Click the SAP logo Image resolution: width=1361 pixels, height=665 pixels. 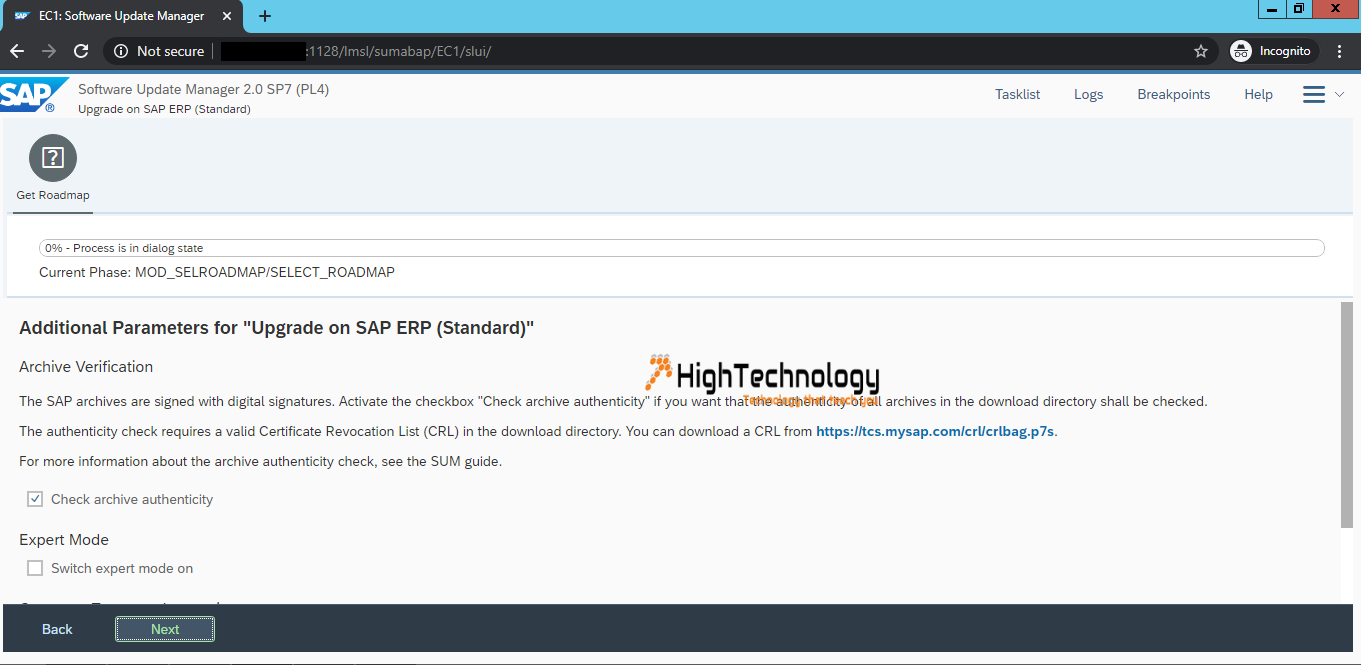pos(34,95)
